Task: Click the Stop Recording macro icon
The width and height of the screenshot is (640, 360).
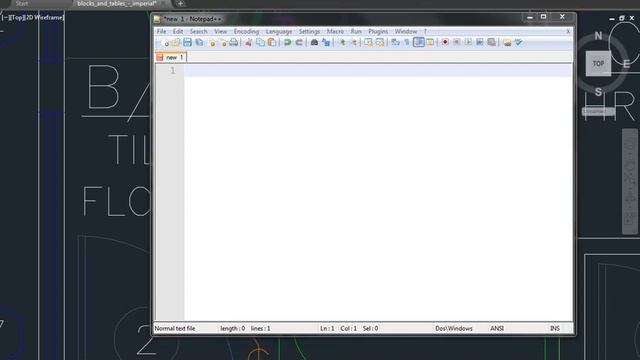Action: [457, 42]
